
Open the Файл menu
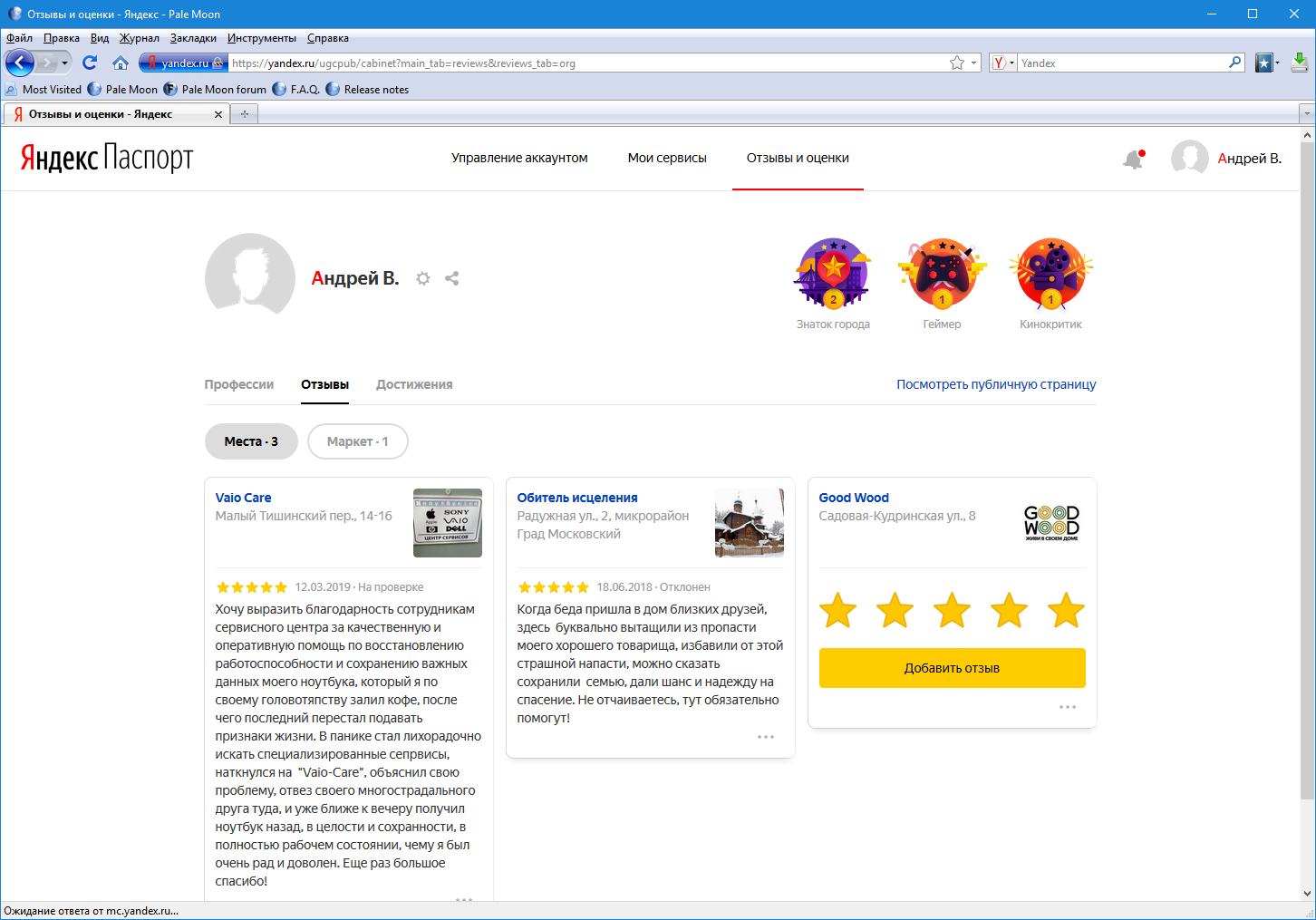pyautogui.click(x=19, y=38)
